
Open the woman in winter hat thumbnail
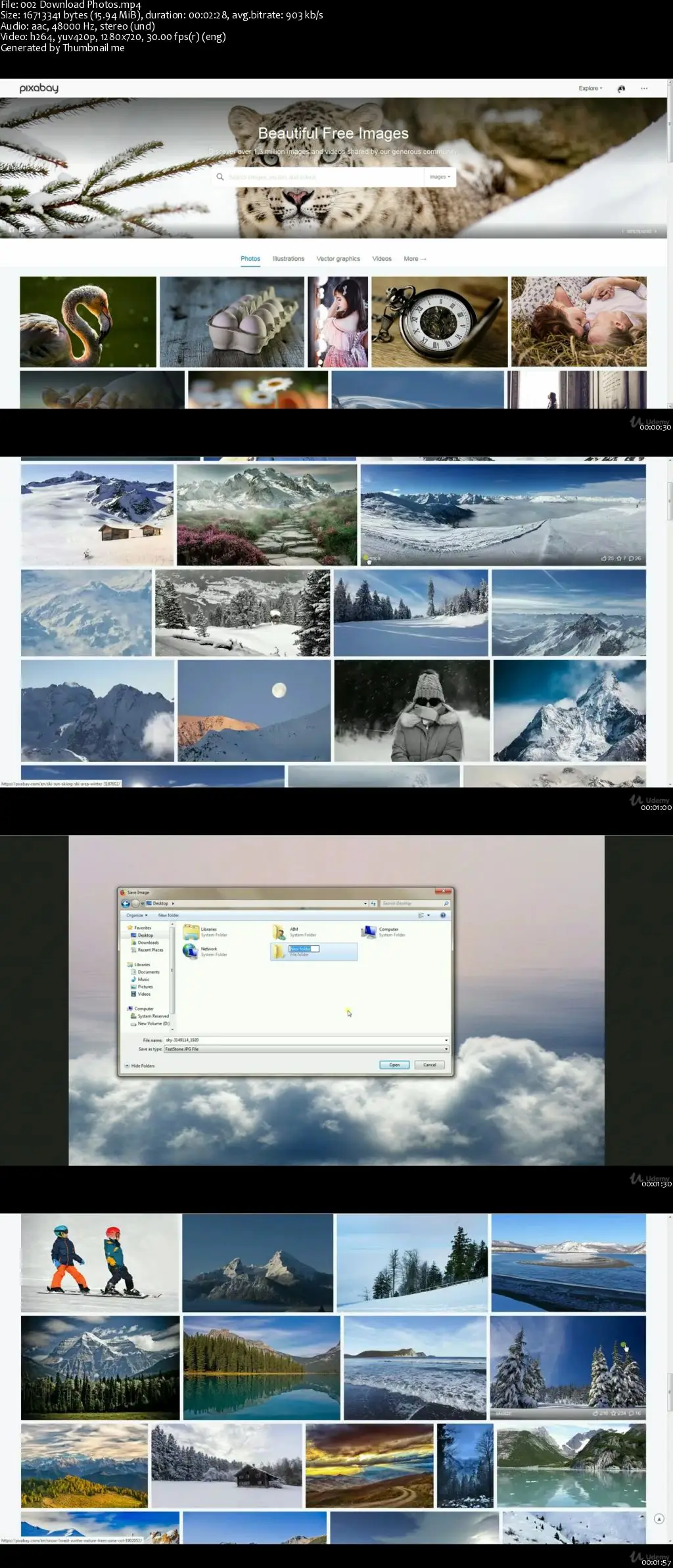pos(412,711)
